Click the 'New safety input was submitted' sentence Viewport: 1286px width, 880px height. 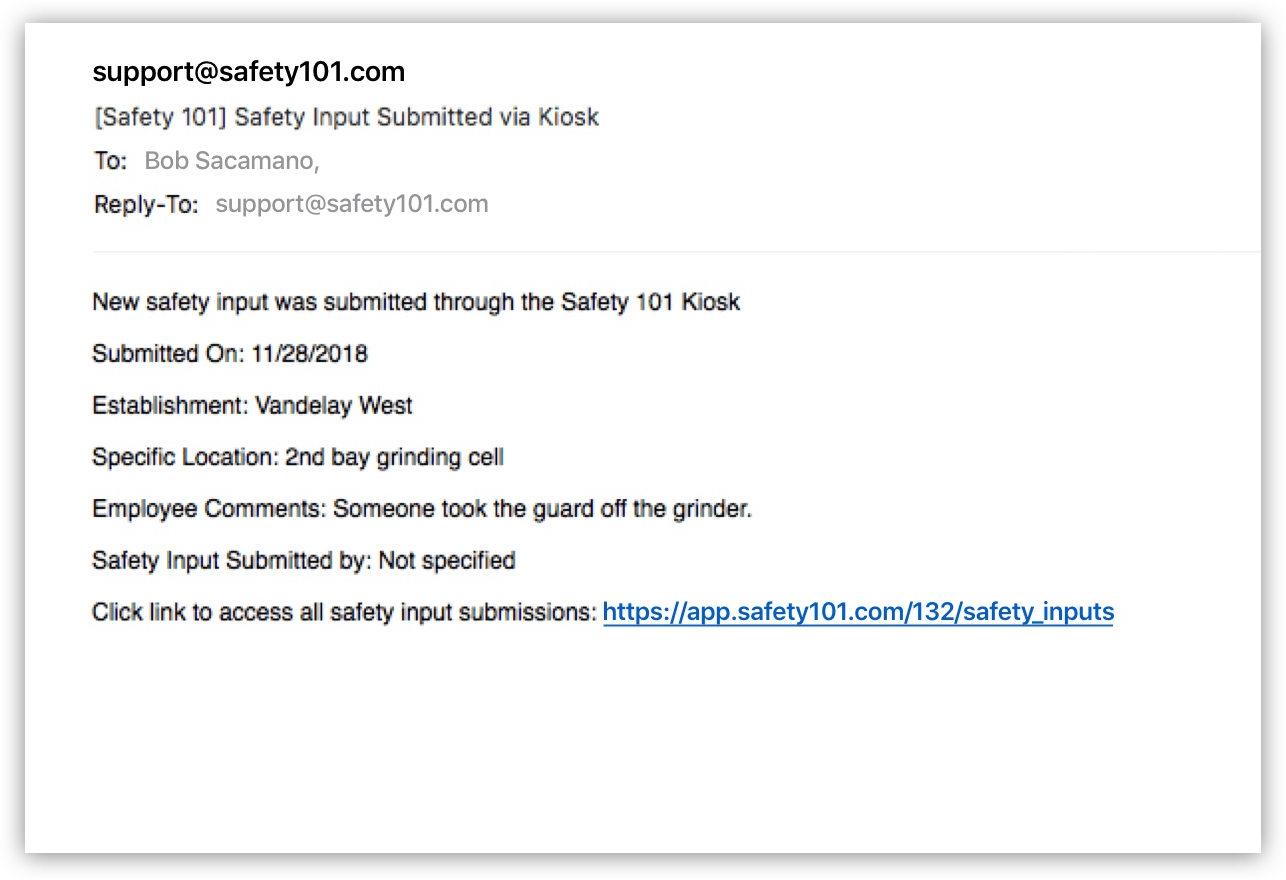tap(416, 301)
